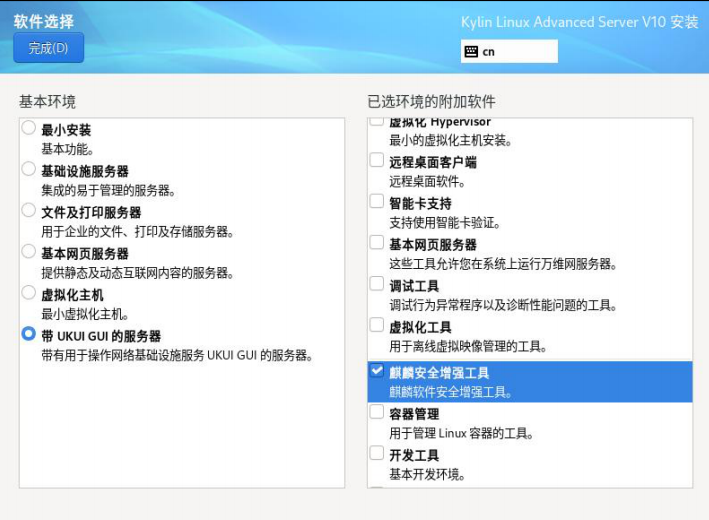709x520 pixels.
Task: Click the text 用于离线虚拟映像管理的工具。
Action: pos(468,346)
